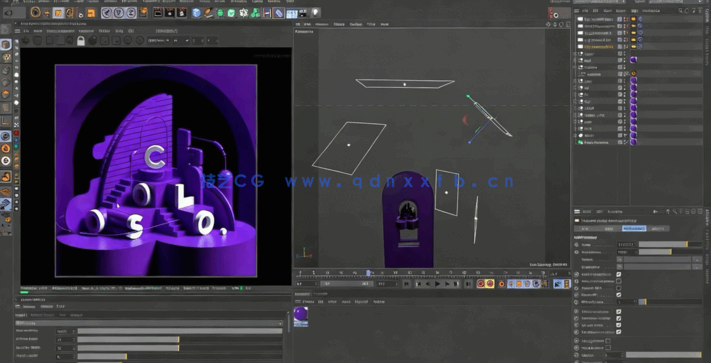Toggle the Keep instance power checkbox
This screenshot has width=711, height=363.
pos(618,281)
